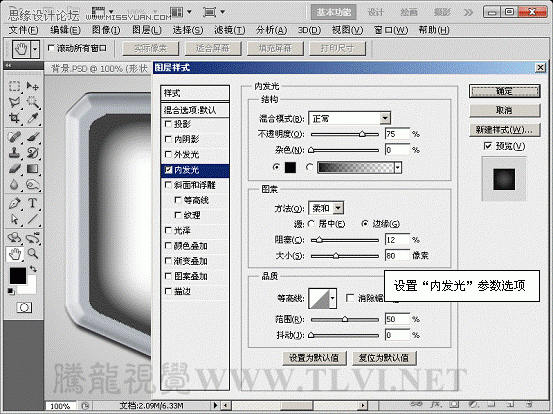The image size is (553, 414).
Task: Open the 窗口(W) menu
Action: click(391, 30)
